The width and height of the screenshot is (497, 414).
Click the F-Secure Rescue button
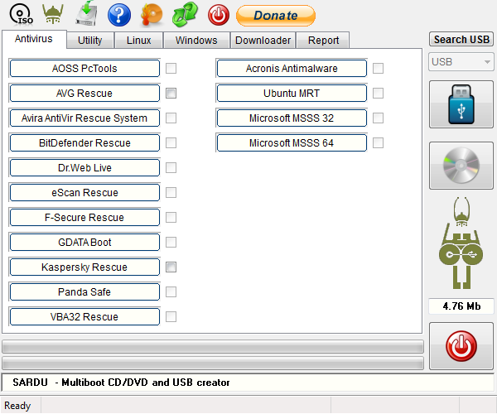pyautogui.click(x=85, y=217)
